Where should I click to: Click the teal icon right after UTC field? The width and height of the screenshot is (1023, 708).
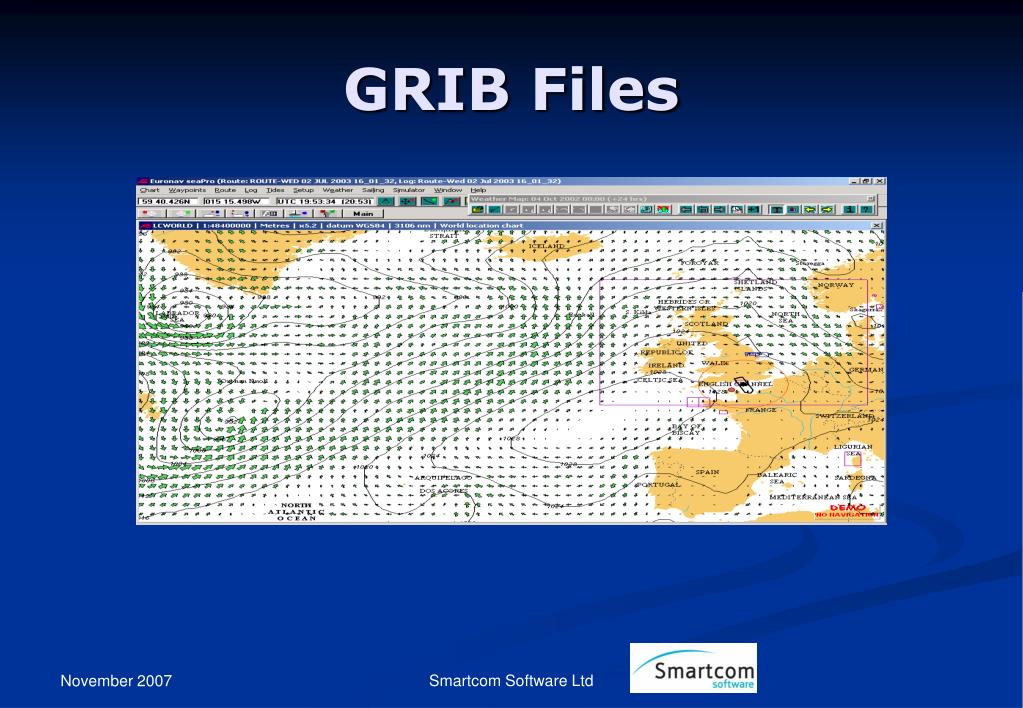[x=386, y=201]
